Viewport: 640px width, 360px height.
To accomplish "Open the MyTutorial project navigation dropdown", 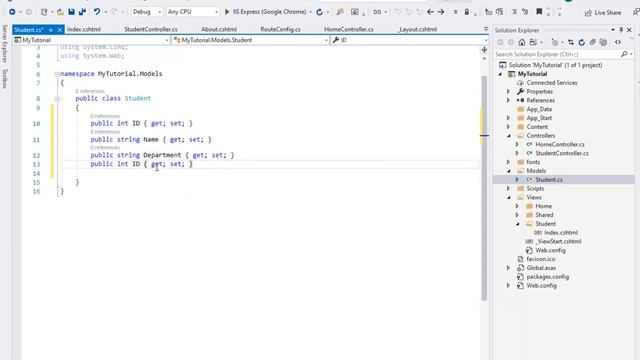I will (x=91, y=40).
